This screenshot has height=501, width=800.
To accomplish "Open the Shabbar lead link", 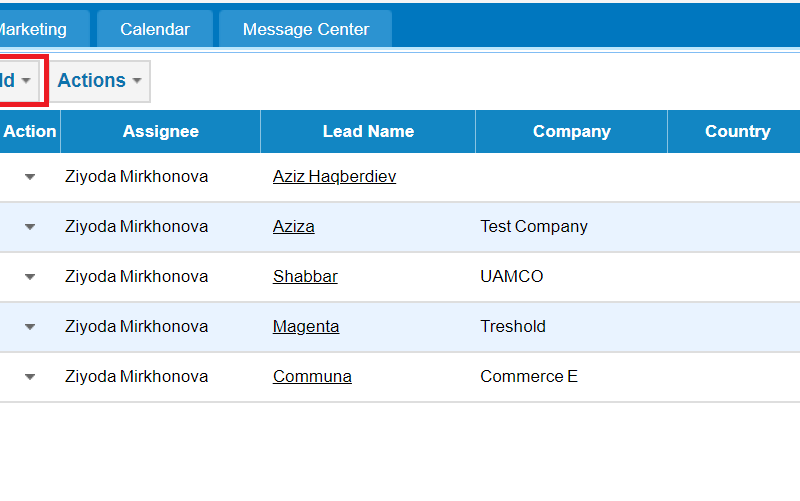I will point(305,277).
